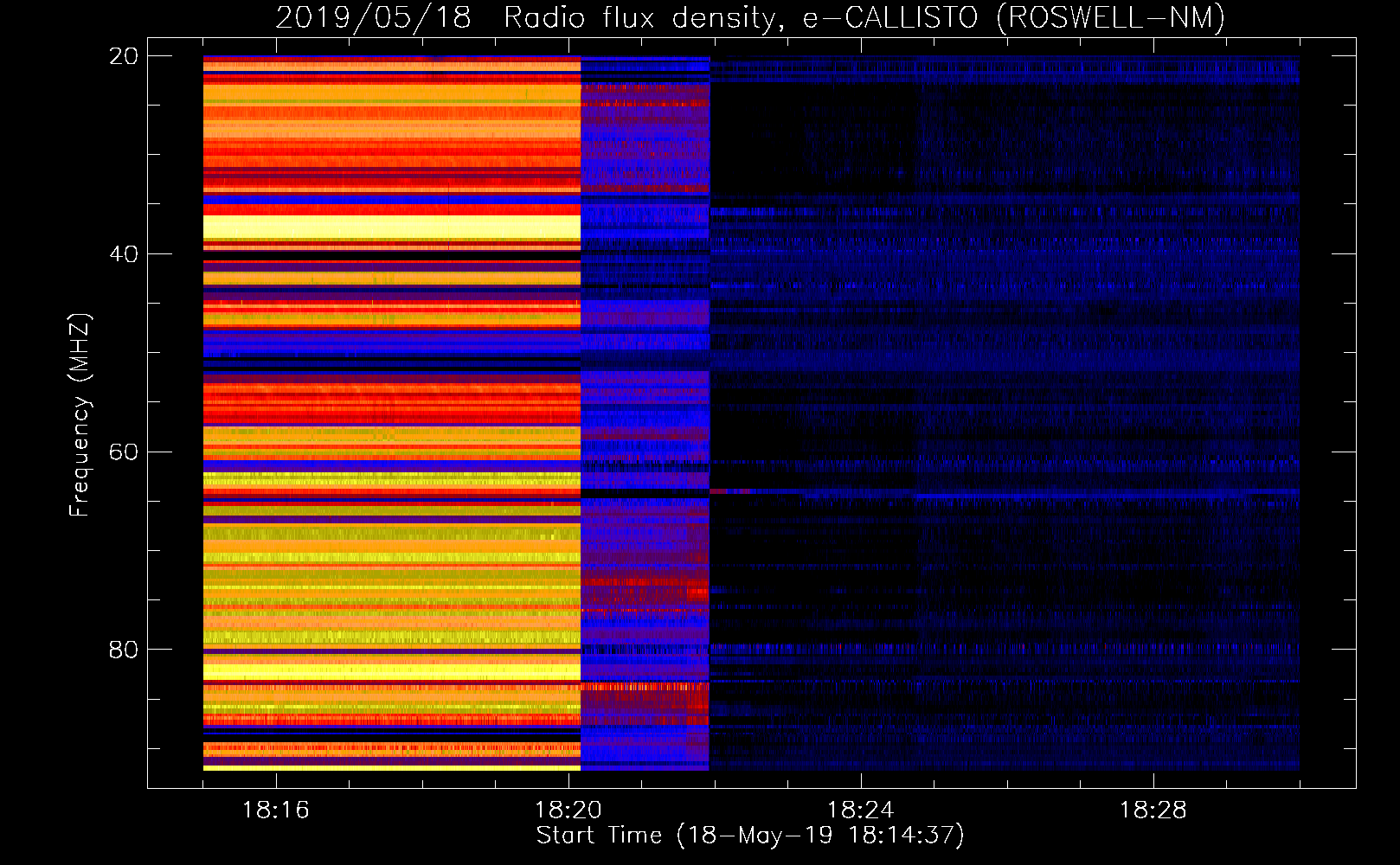Click the "Start Time (18-May-19 18:14:37)" label
The height and width of the screenshot is (865, 1400).
(x=750, y=836)
